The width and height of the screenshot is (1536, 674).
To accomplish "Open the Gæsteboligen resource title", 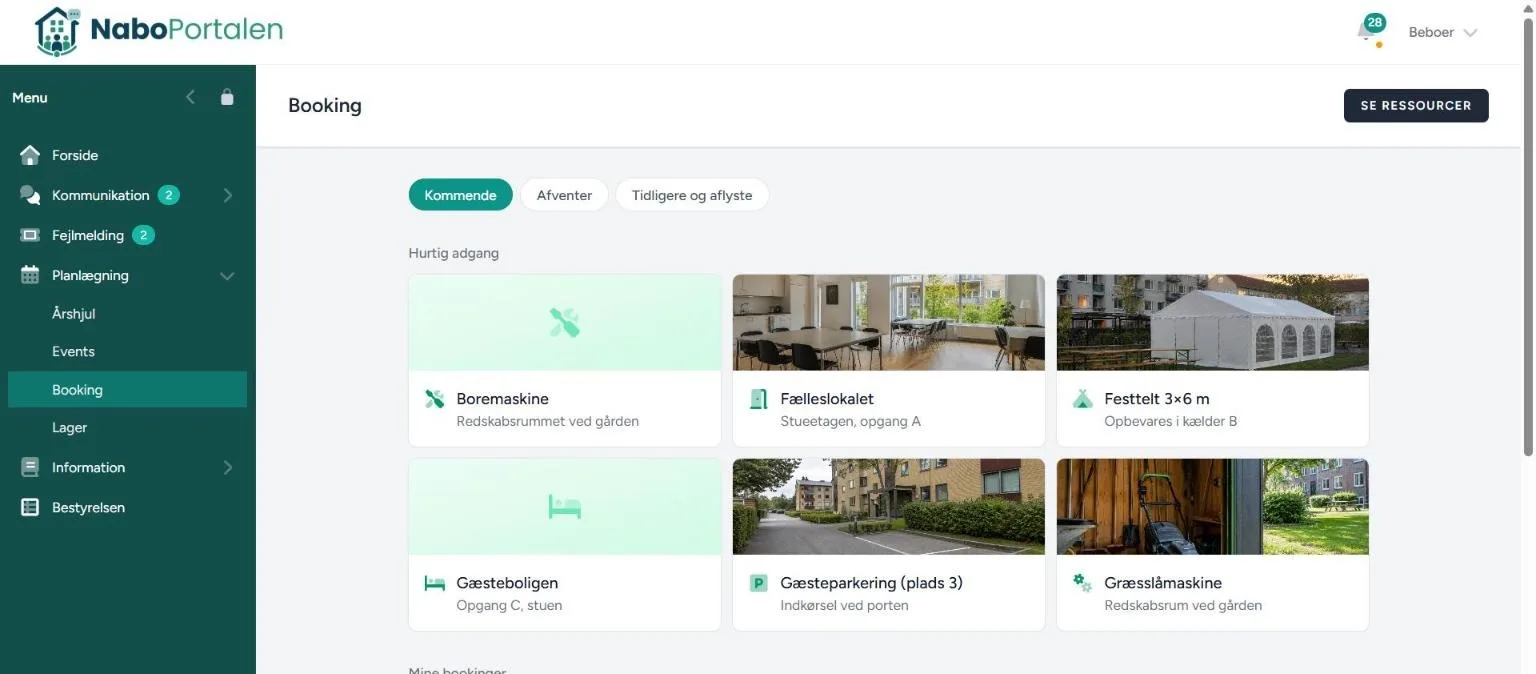I will click(507, 583).
